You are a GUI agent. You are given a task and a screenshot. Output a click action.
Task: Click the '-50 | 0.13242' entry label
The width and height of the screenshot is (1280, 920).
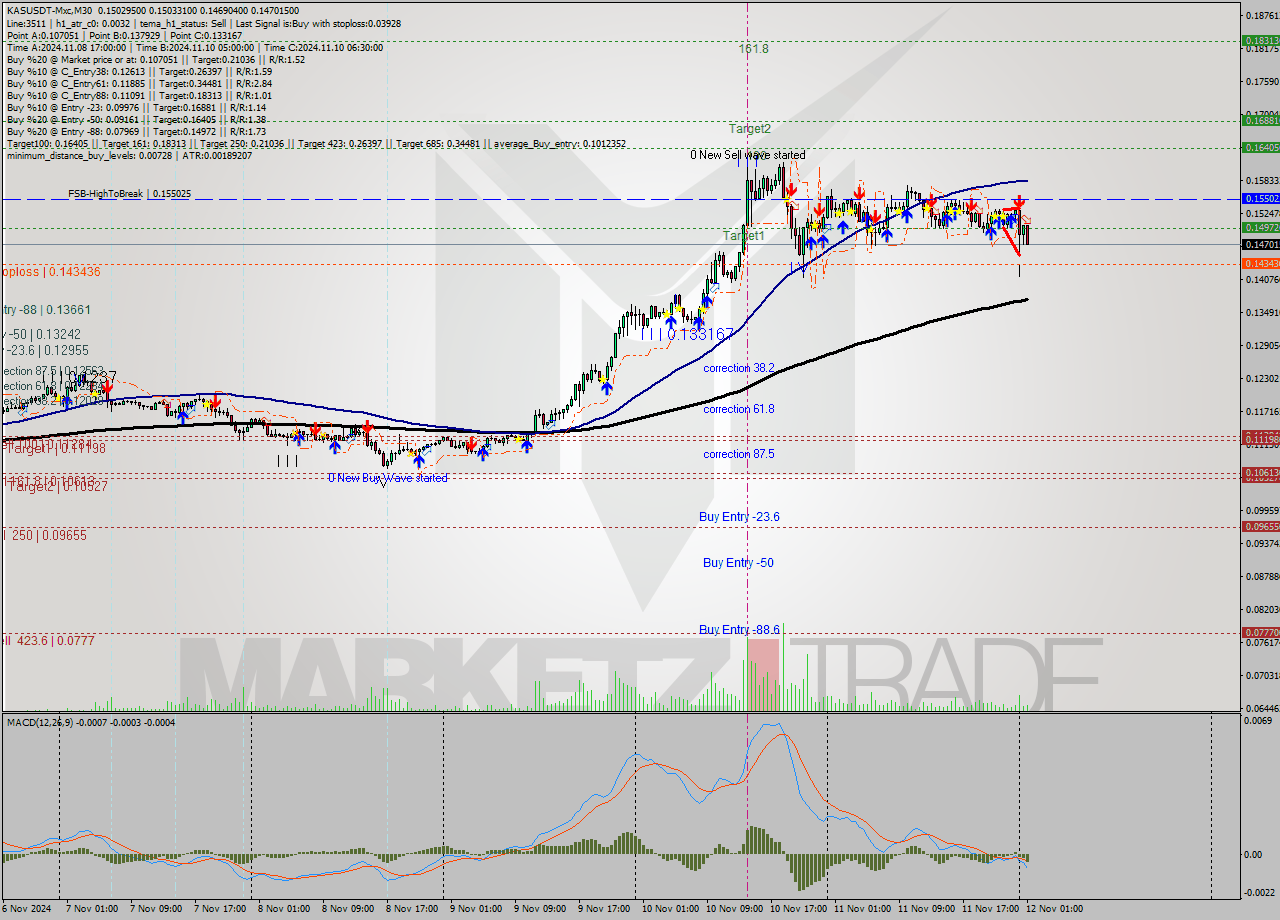coord(41,334)
